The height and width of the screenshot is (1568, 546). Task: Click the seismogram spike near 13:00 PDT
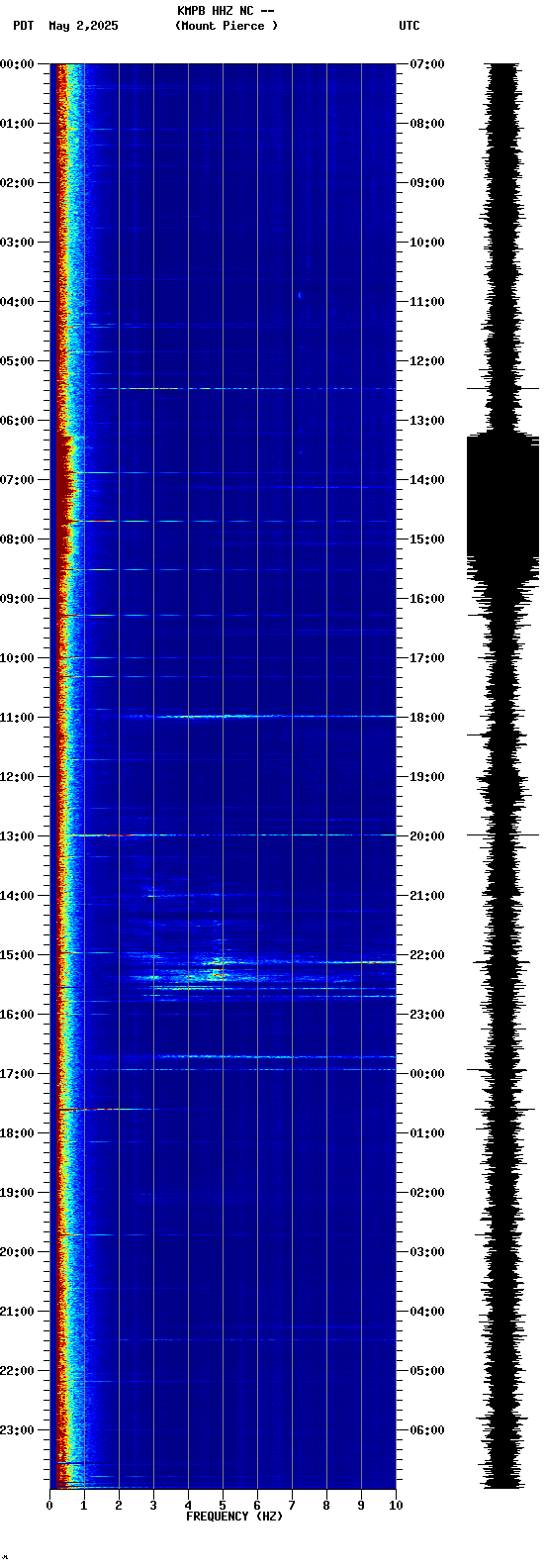tap(502, 835)
